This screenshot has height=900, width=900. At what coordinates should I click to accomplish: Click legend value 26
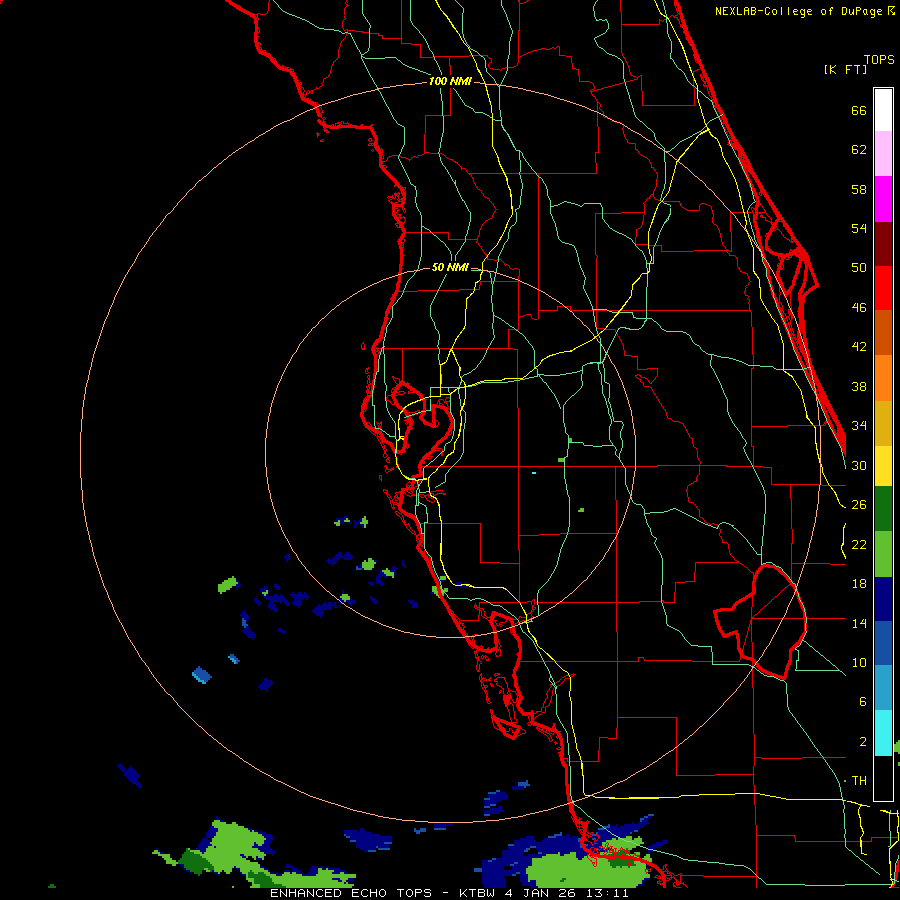pyautogui.click(x=859, y=505)
